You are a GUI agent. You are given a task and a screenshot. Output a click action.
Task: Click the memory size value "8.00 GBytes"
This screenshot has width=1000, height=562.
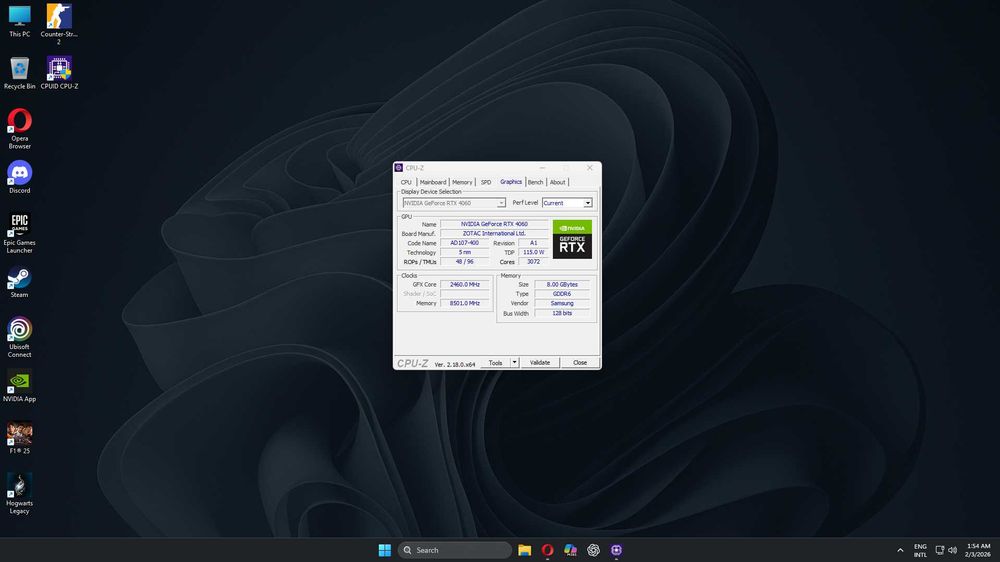pyautogui.click(x=562, y=285)
